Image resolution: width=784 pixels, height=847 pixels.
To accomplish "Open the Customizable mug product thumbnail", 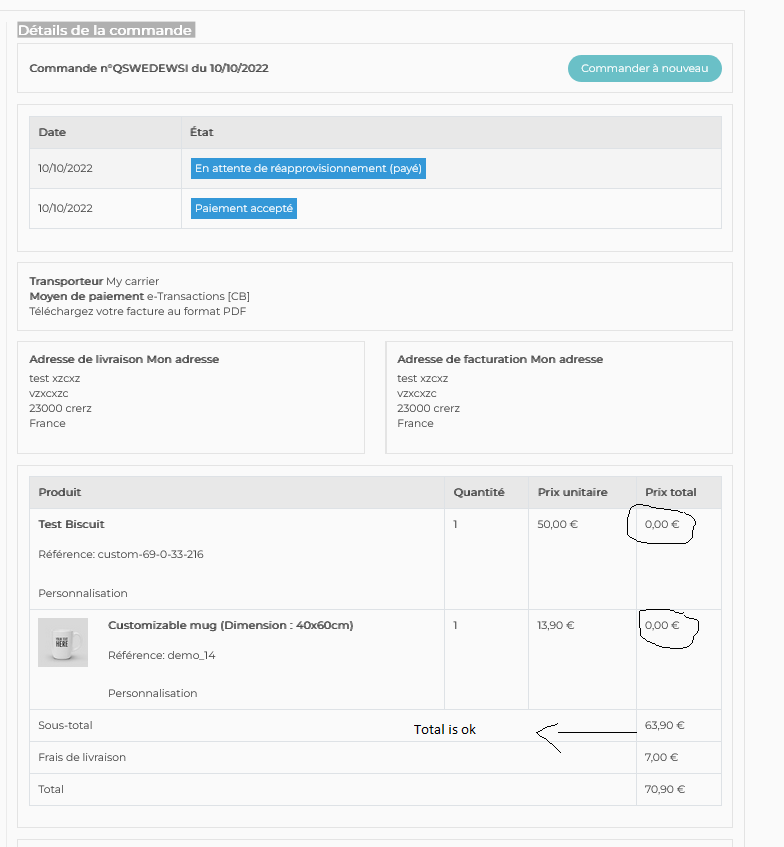I will (x=63, y=642).
